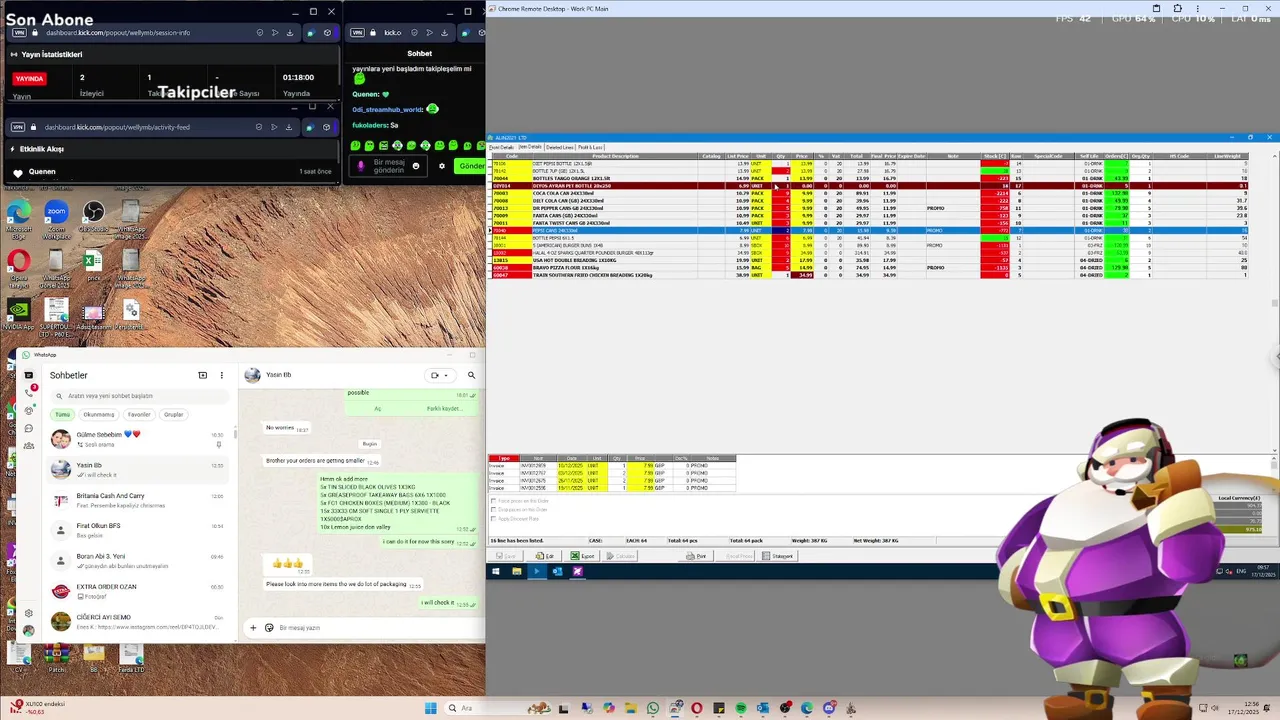Image resolution: width=1280 pixels, height=720 pixels.
Task: Open WhatsApp icon on local taskbar
Action: click(653, 708)
